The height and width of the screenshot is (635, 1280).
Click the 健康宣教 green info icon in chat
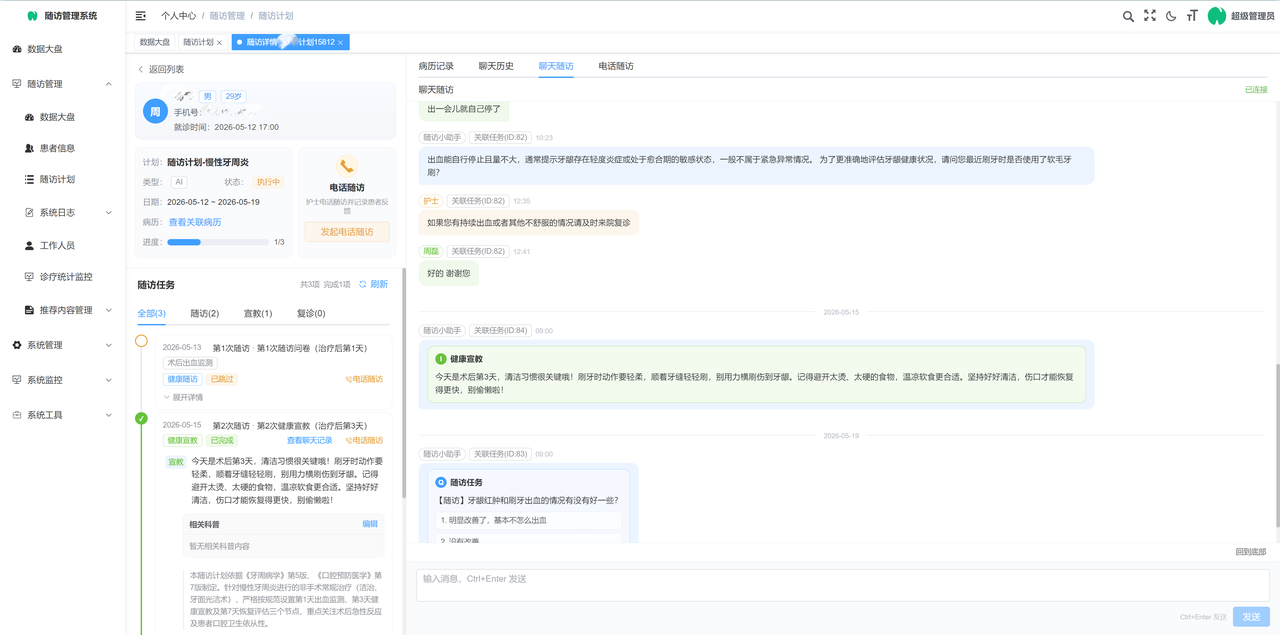441,358
